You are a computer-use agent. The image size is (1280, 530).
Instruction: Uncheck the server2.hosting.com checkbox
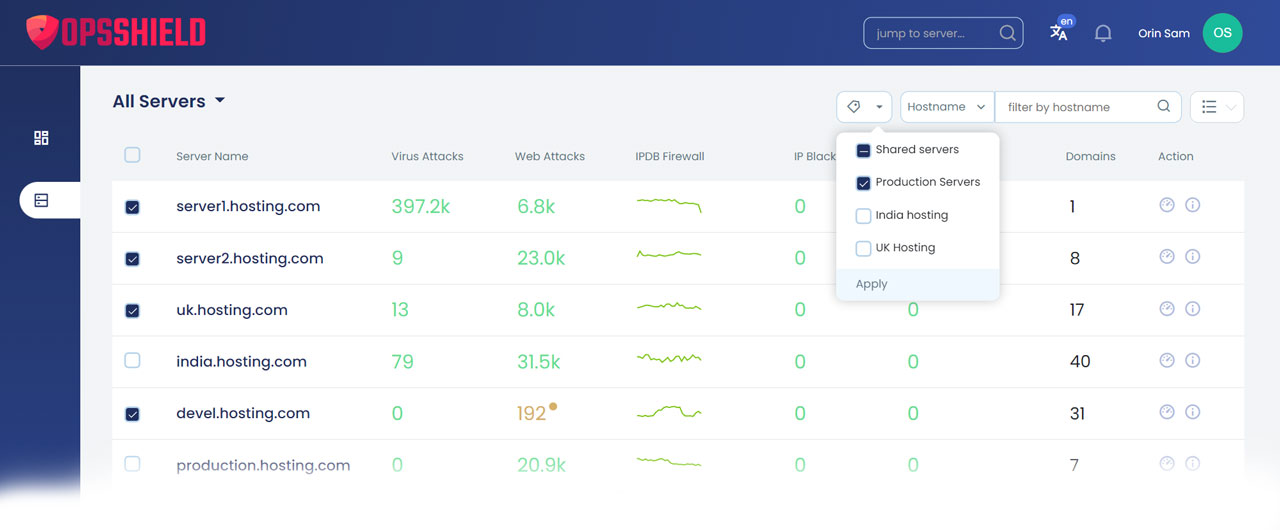[x=132, y=259]
